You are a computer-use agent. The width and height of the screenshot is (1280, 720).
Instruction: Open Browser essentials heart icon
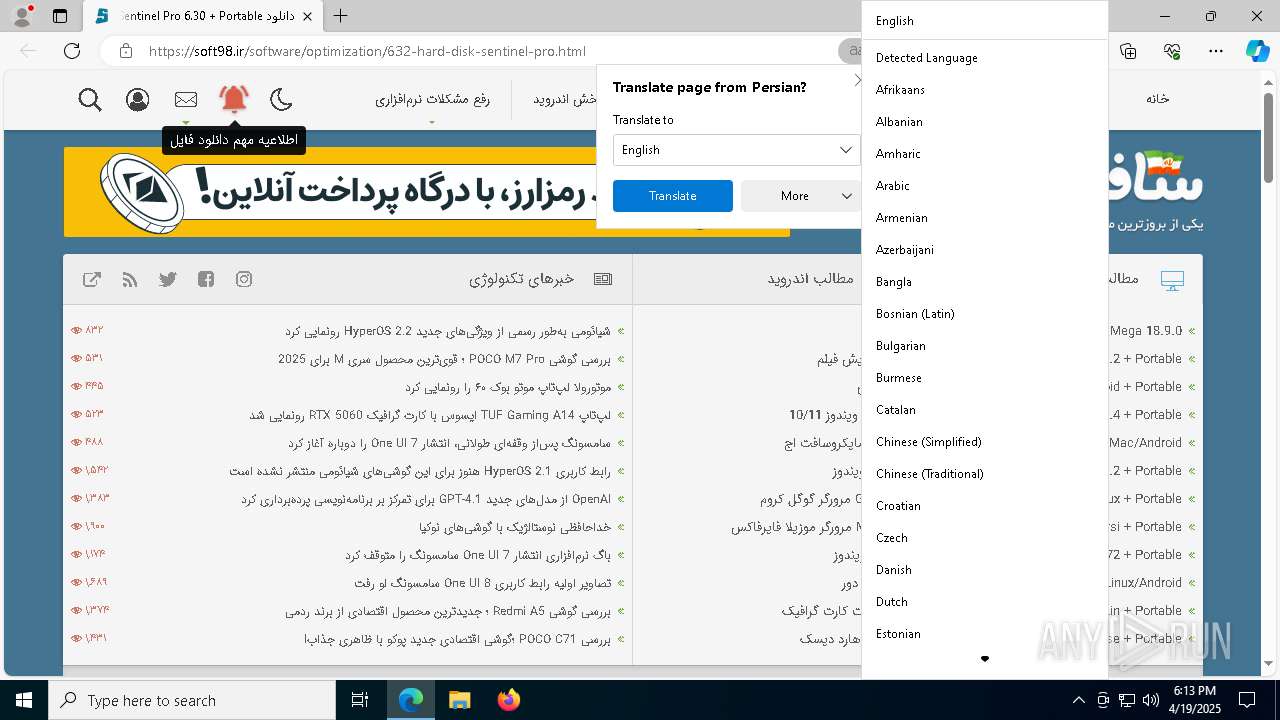tap(1172, 51)
